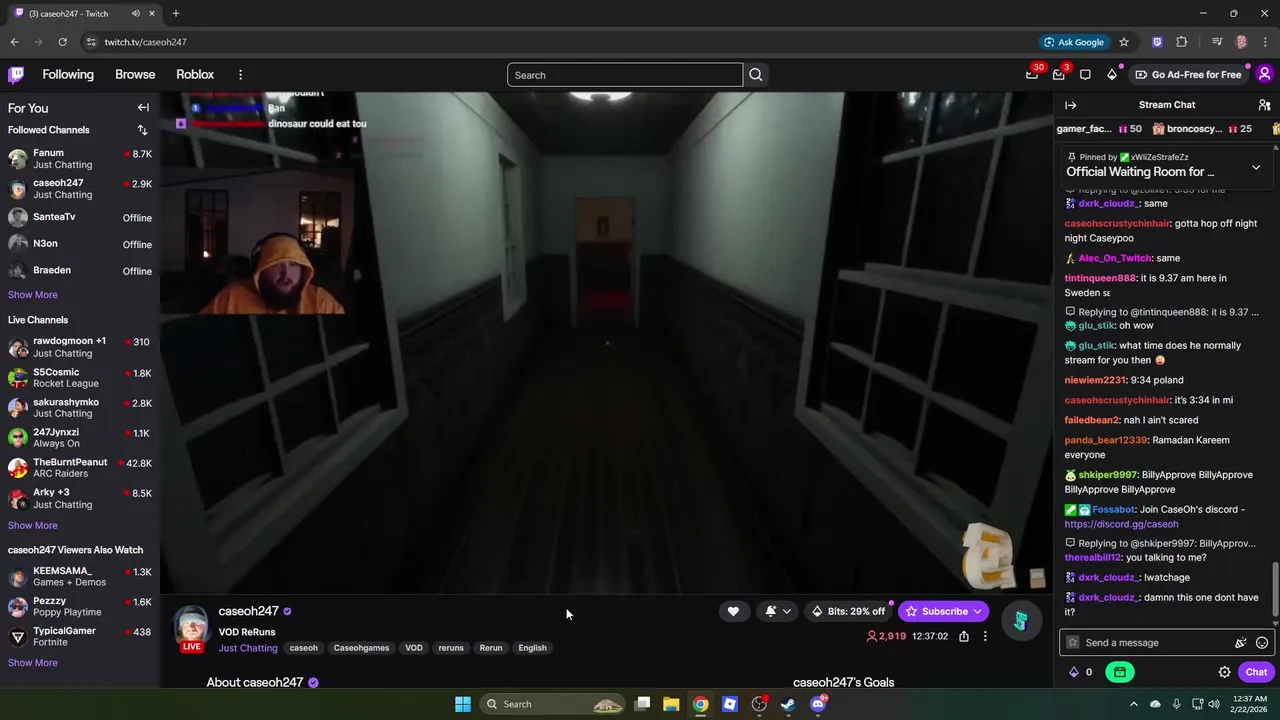Open the three-dot more menu beside Roblox
This screenshot has width=1280, height=720.
pos(240,75)
